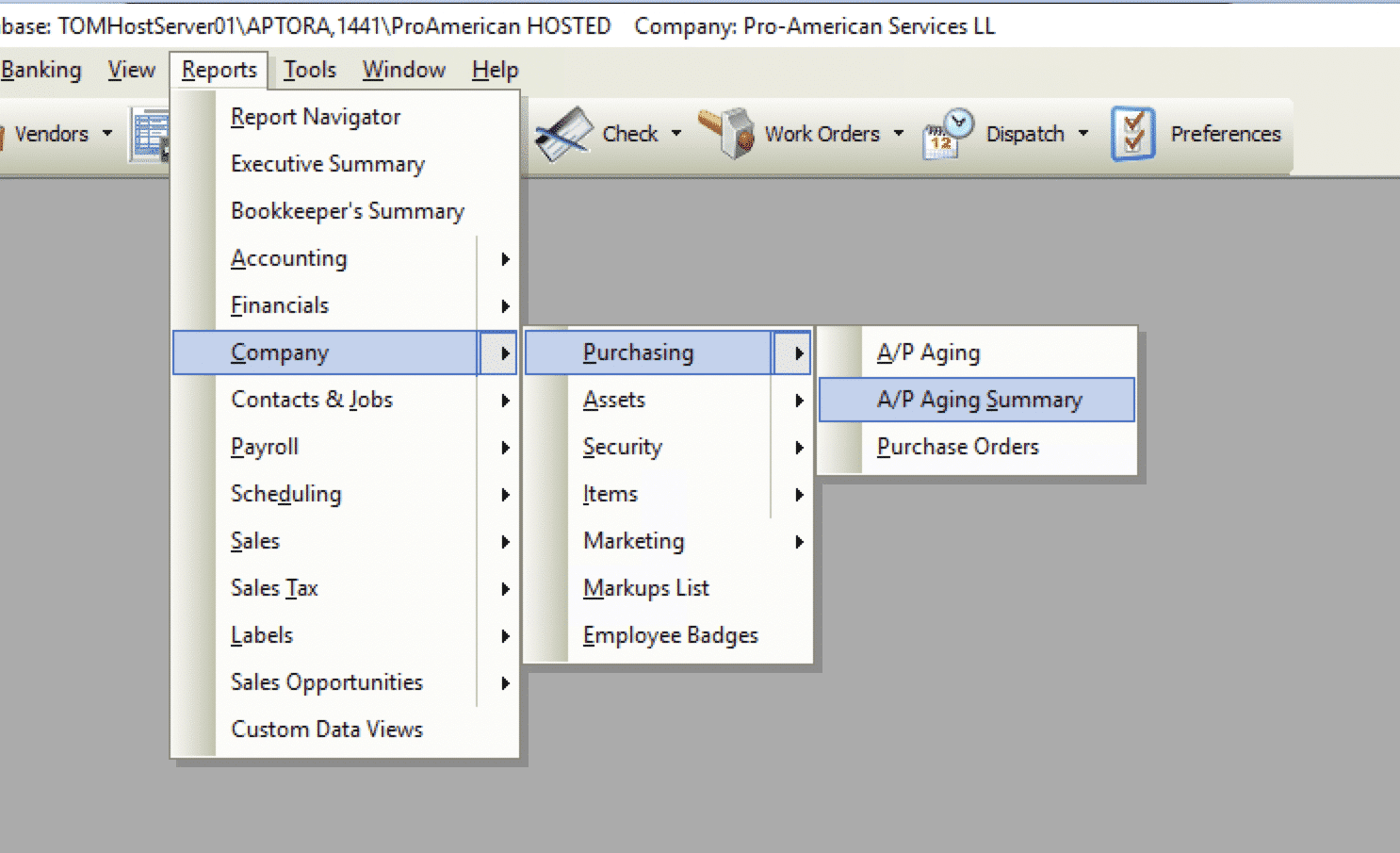Click the list icon beside Vendors
This screenshot has height=853, width=1400.
pyautogui.click(x=149, y=133)
